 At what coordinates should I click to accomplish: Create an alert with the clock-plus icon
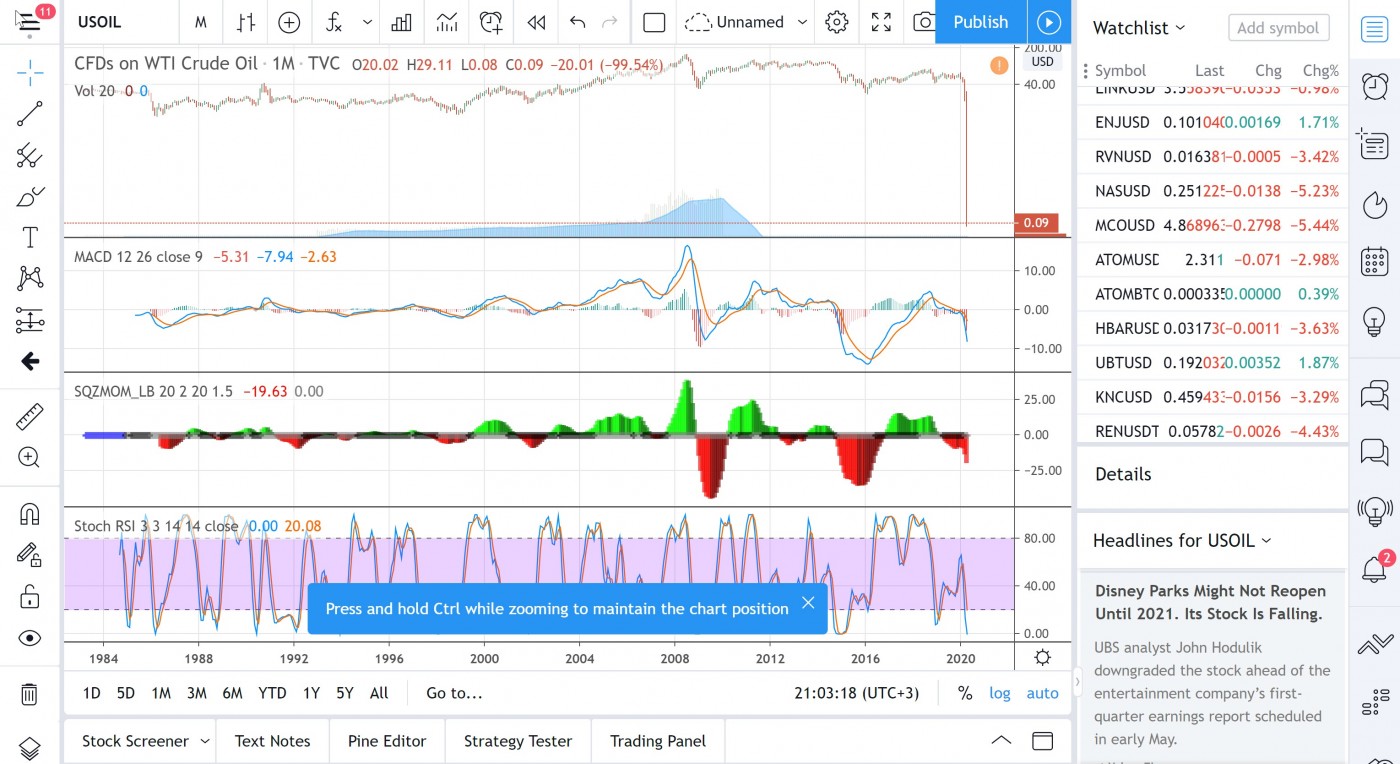click(x=491, y=22)
